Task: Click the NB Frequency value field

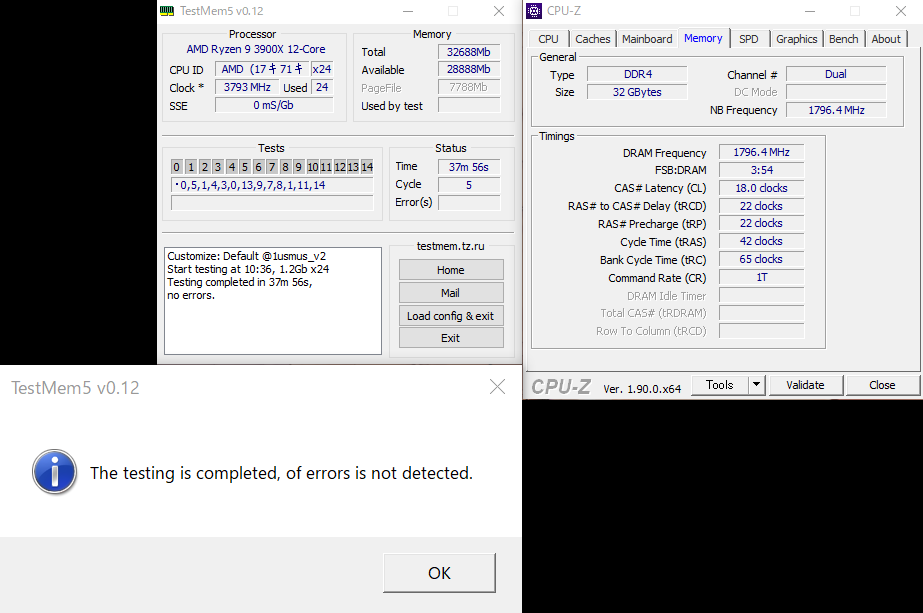Action: coord(836,110)
